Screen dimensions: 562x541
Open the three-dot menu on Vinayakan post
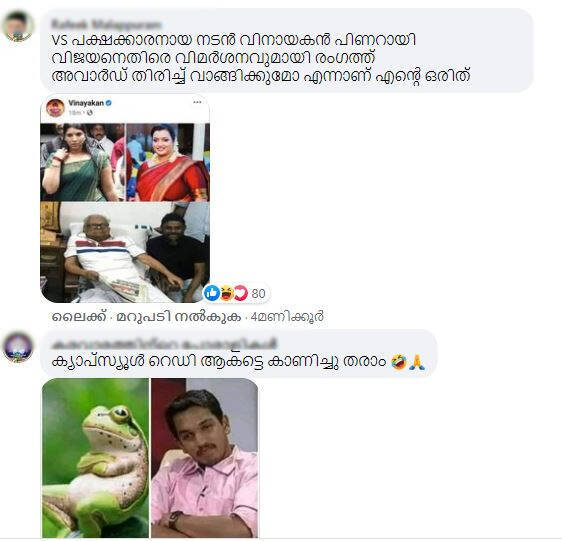(x=197, y=103)
